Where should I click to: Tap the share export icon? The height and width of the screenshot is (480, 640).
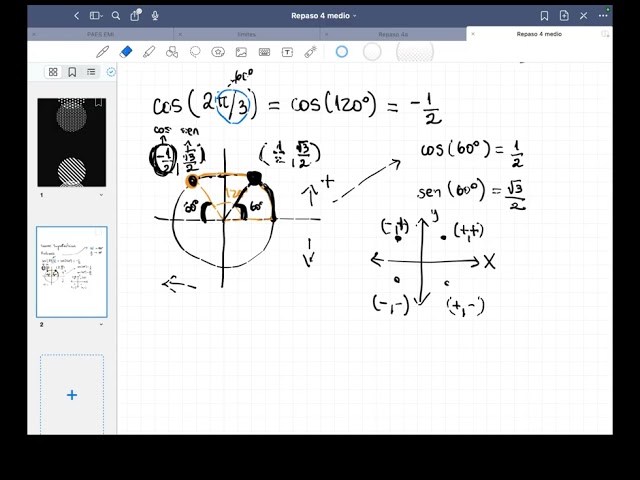(135, 15)
